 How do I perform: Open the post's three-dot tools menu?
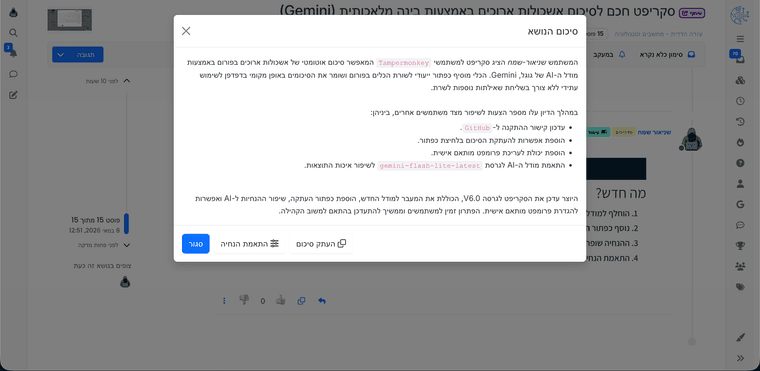tap(224, 301)
